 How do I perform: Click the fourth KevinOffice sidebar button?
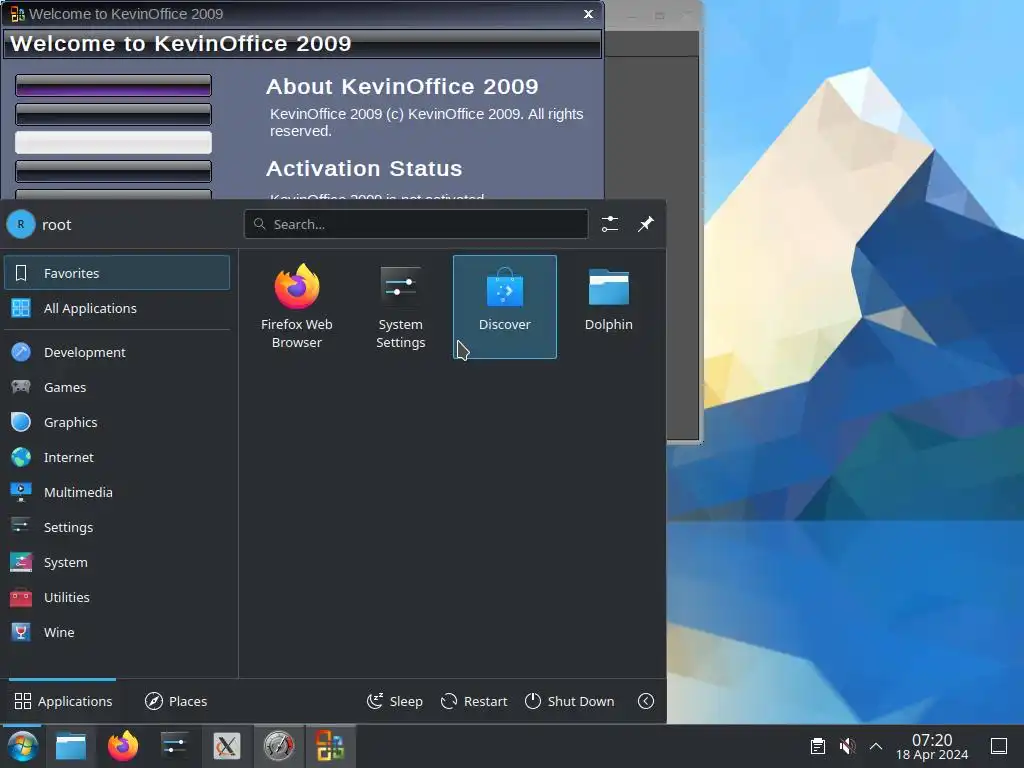tap(114, 171)
